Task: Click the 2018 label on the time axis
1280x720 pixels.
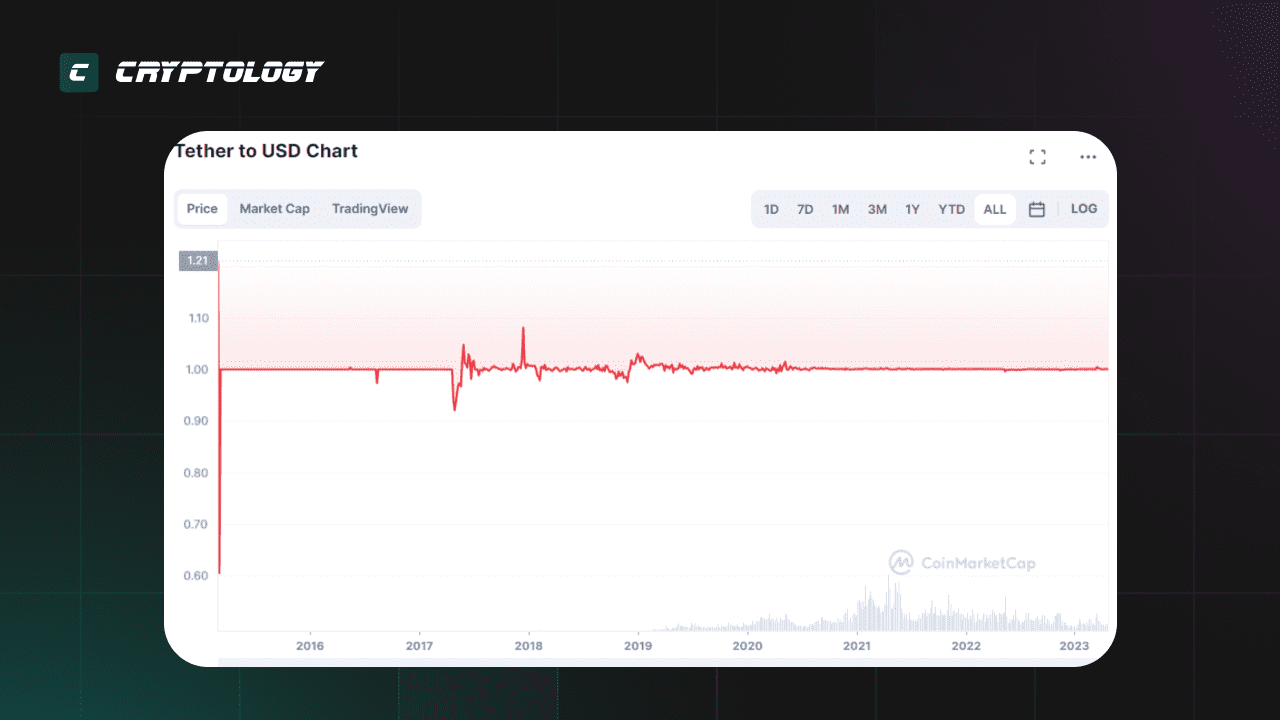Action: [x=529, y=646]
